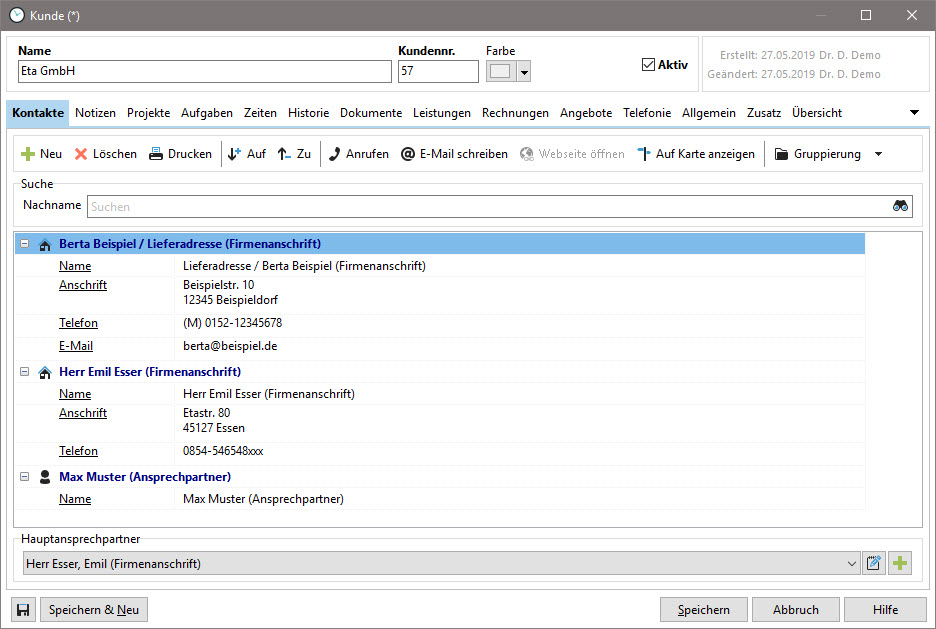Viewport: 936px width, 629px height.
Task: Show address with Auf Karte anzeigen icon
Action: click(644, 154)
